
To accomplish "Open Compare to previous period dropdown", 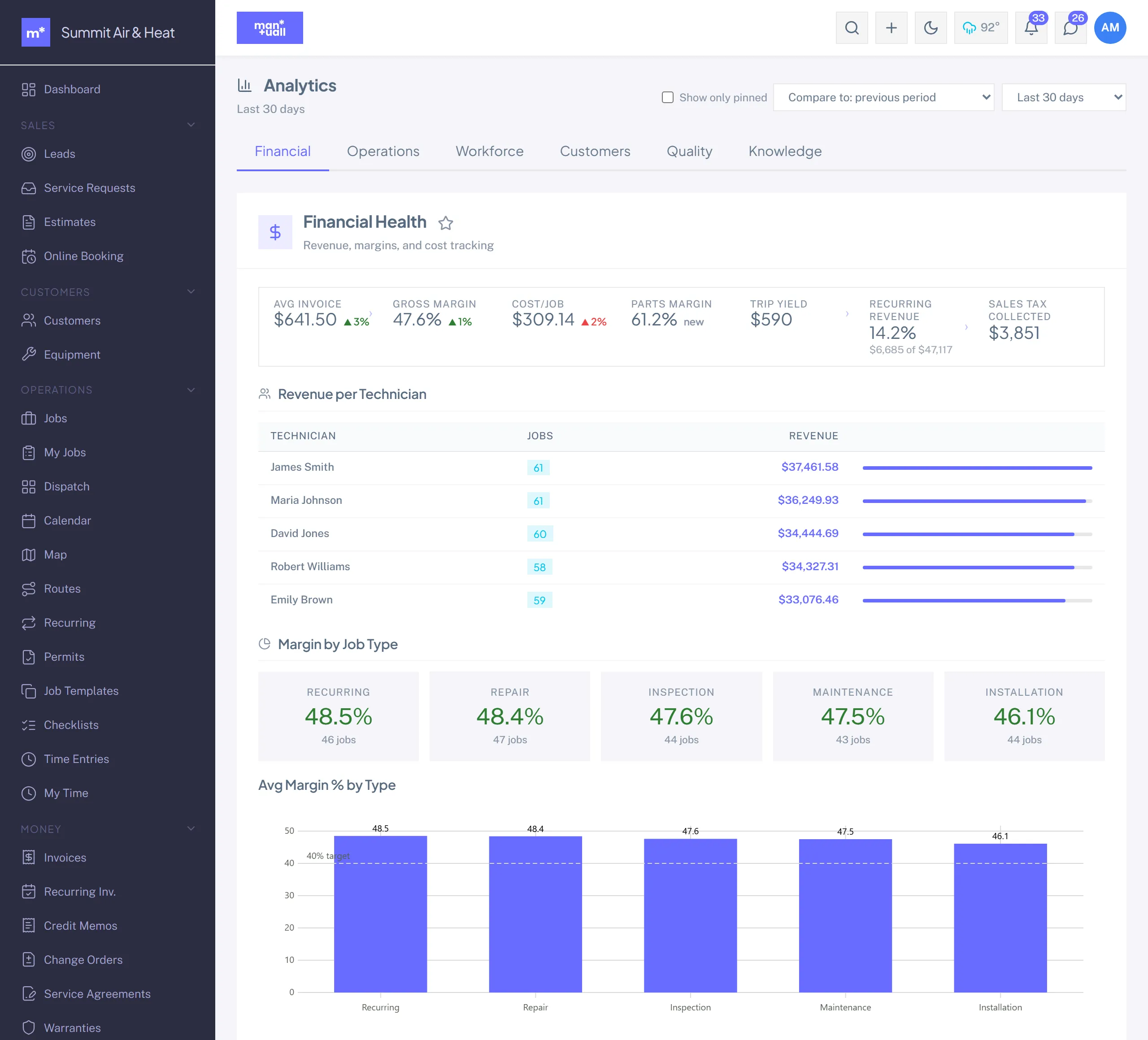I will pos(883,97).
